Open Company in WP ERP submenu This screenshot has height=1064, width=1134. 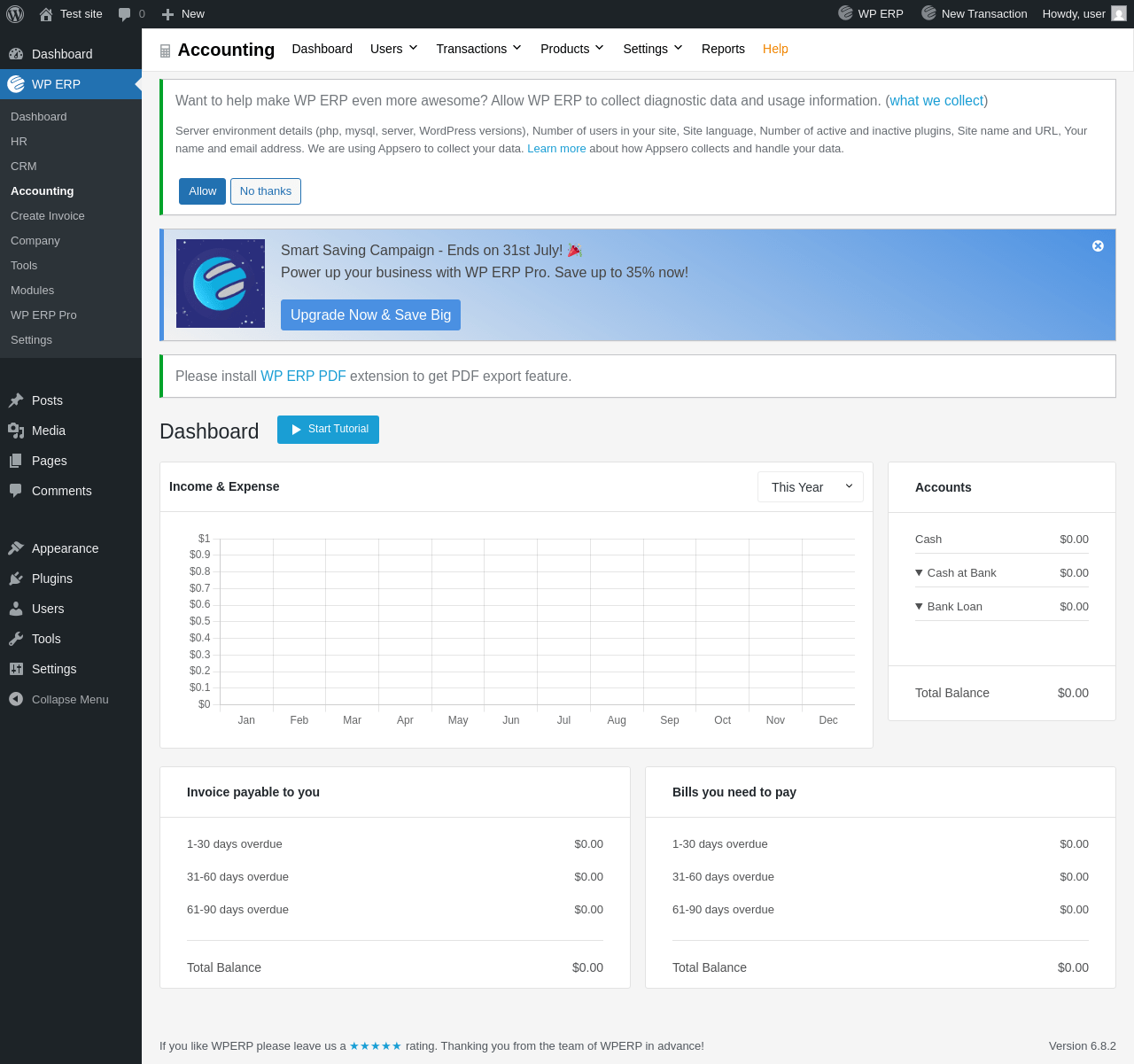(35, 240)
